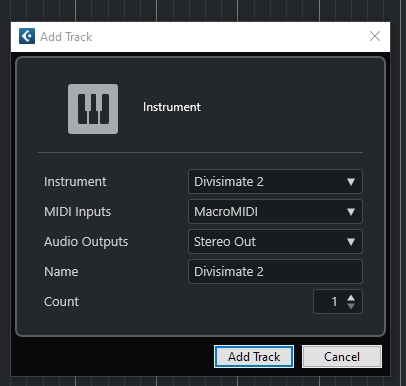Click the Cubase logo in title bar
This screenshot has width=406, height=386.
pyautogui.click(x=27, y=36)
